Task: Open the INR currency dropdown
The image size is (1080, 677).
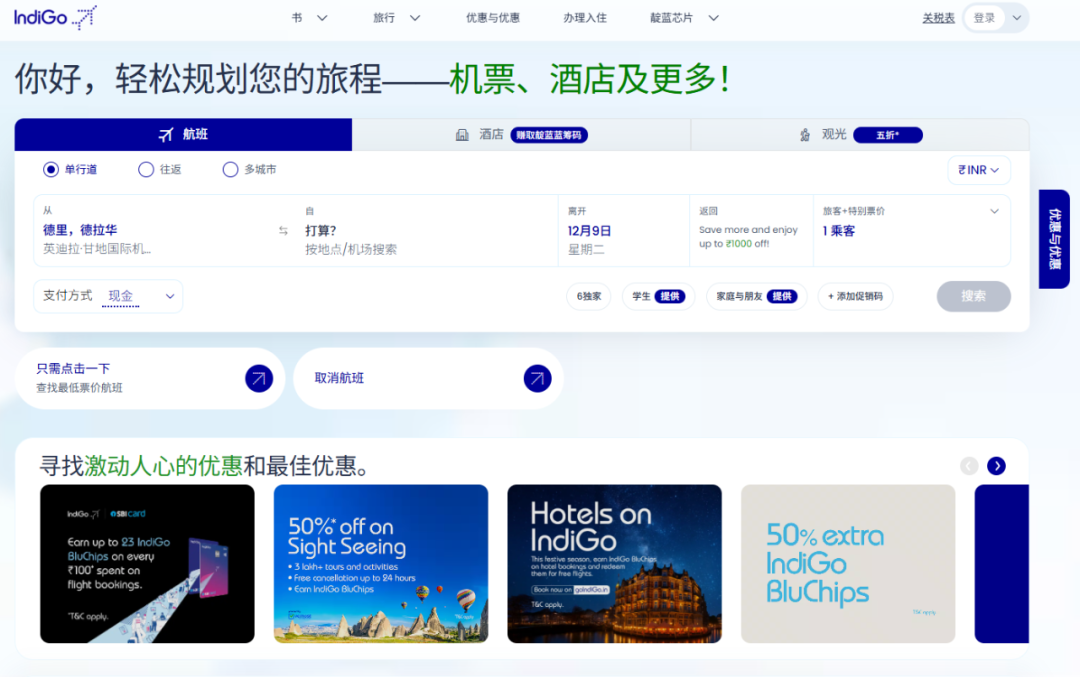Action: 978,170
